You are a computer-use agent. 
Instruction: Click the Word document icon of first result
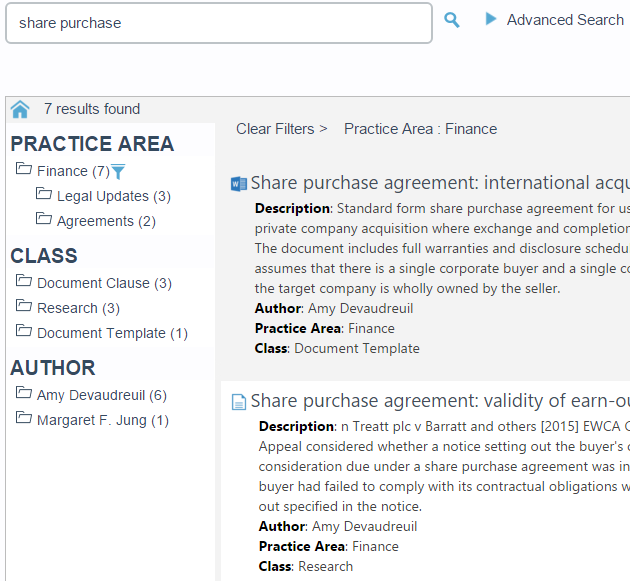tap(238, 183)
